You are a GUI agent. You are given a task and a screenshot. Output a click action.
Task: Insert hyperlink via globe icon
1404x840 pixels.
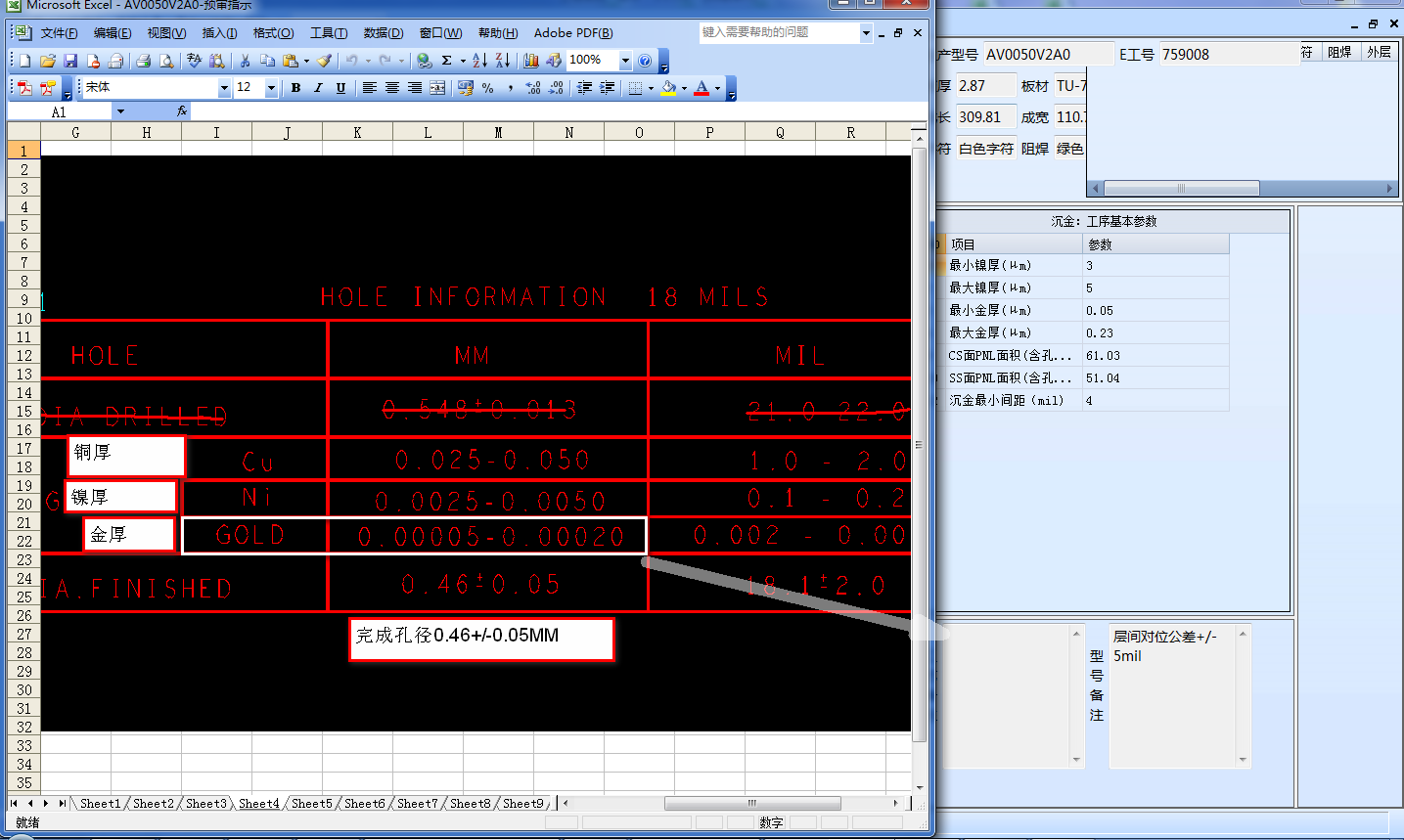pyautogui.click(x=424, y=61)
